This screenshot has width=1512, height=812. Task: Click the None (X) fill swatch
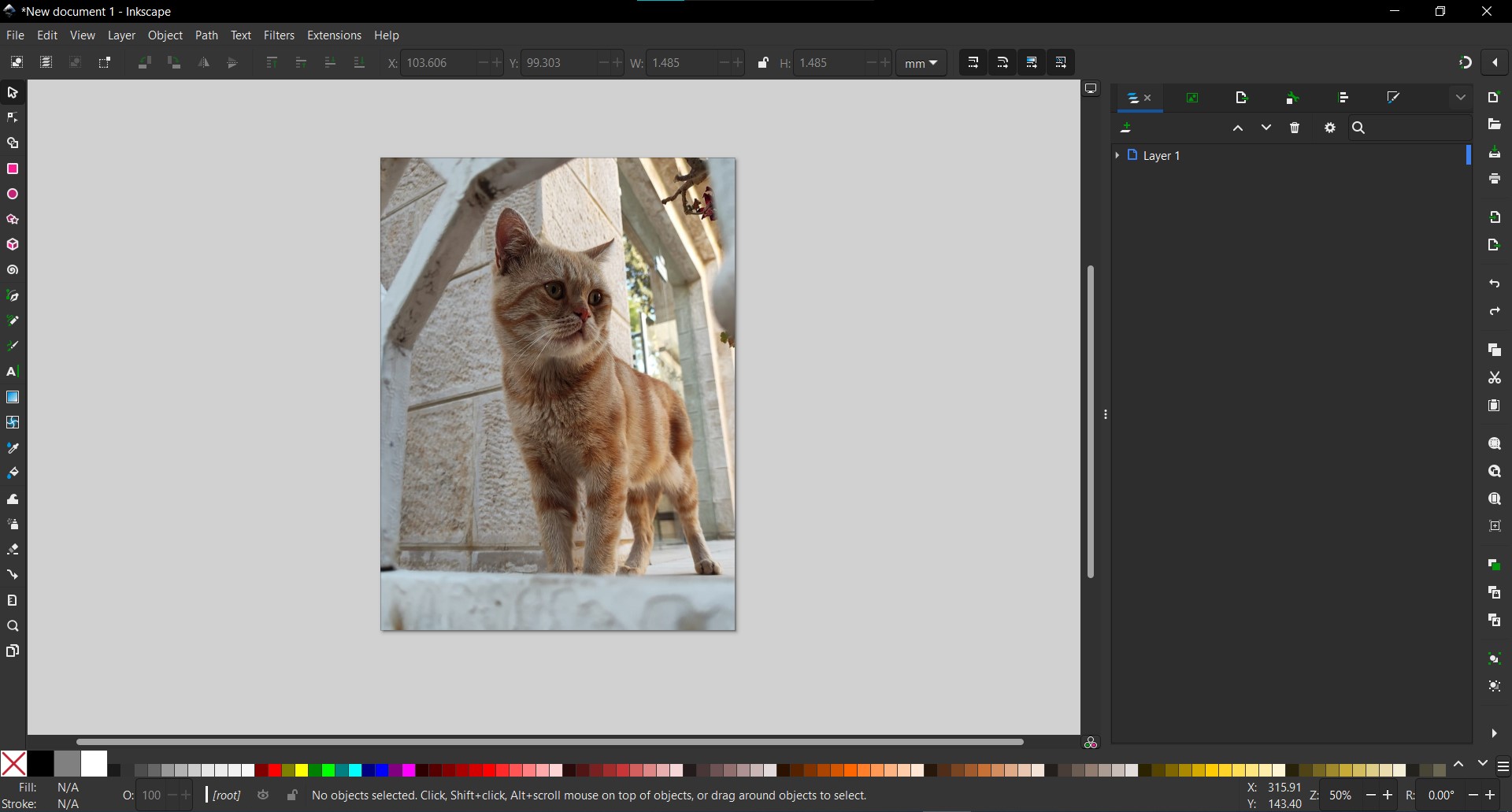click(13, 764)
